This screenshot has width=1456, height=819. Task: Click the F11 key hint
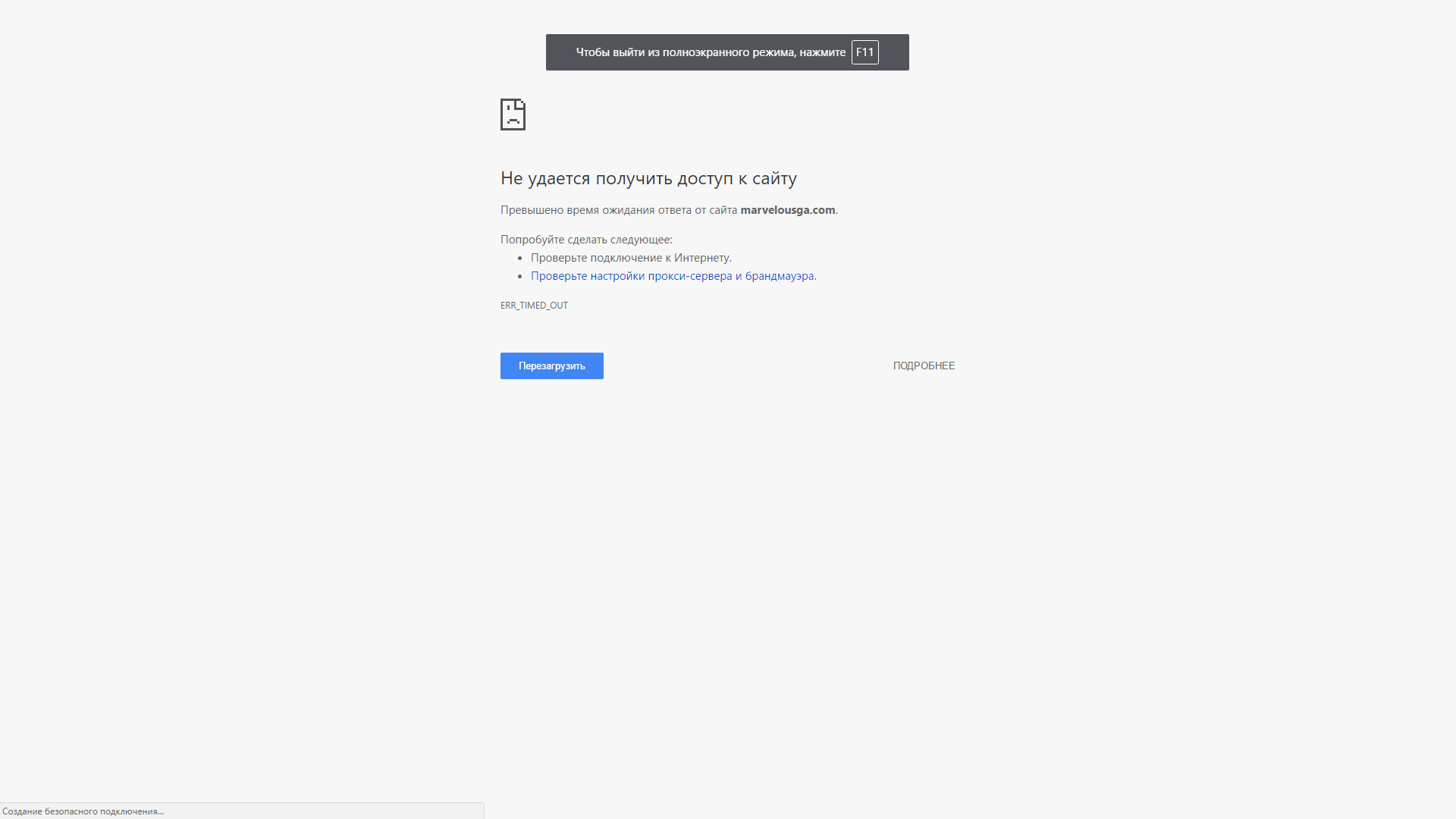864,52
